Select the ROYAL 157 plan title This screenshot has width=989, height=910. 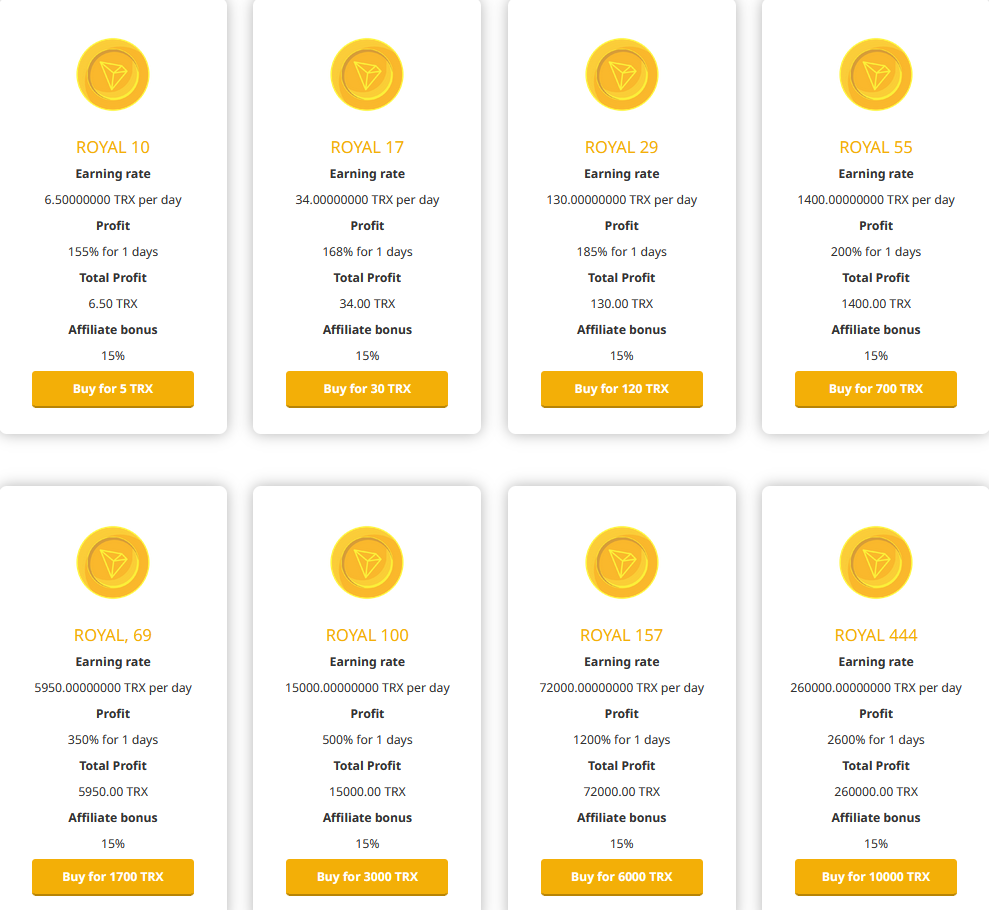pyautogui.click(x=621, y=636)
